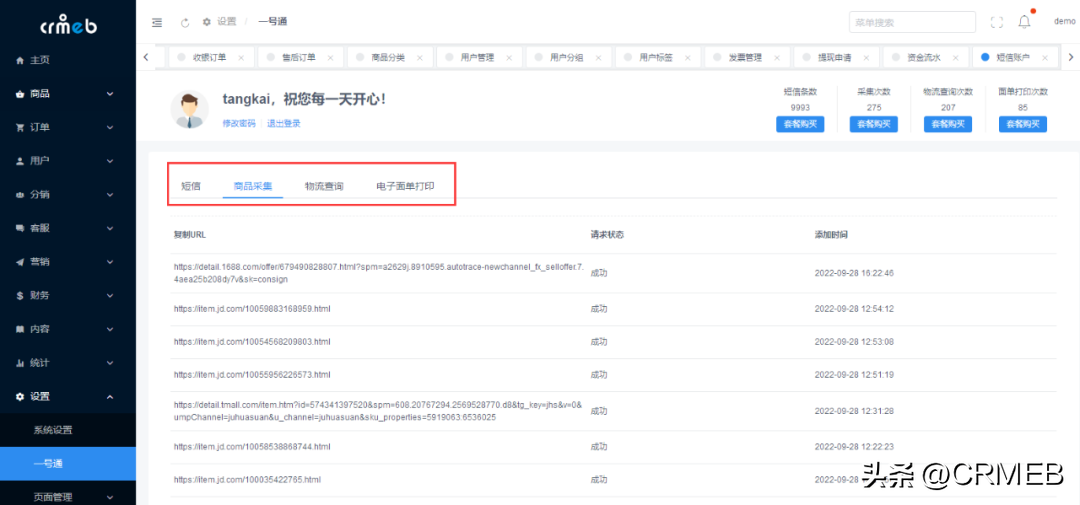Screen dimensions: 1080x505
Task: Open the 售后订单 page tab
Action: [301, 57]
